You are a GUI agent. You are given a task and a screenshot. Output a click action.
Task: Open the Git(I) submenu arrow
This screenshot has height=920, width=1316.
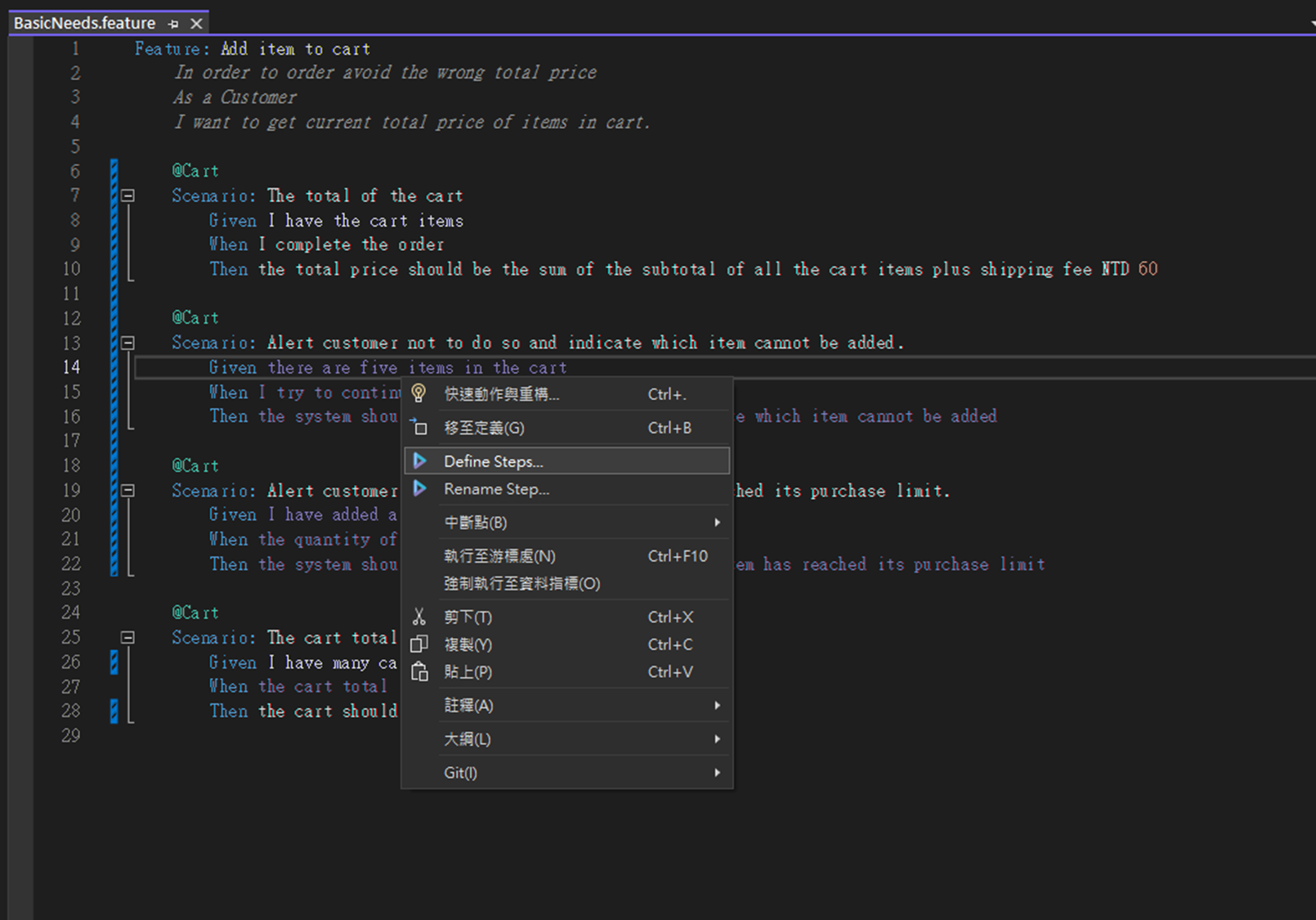[717, 773]
